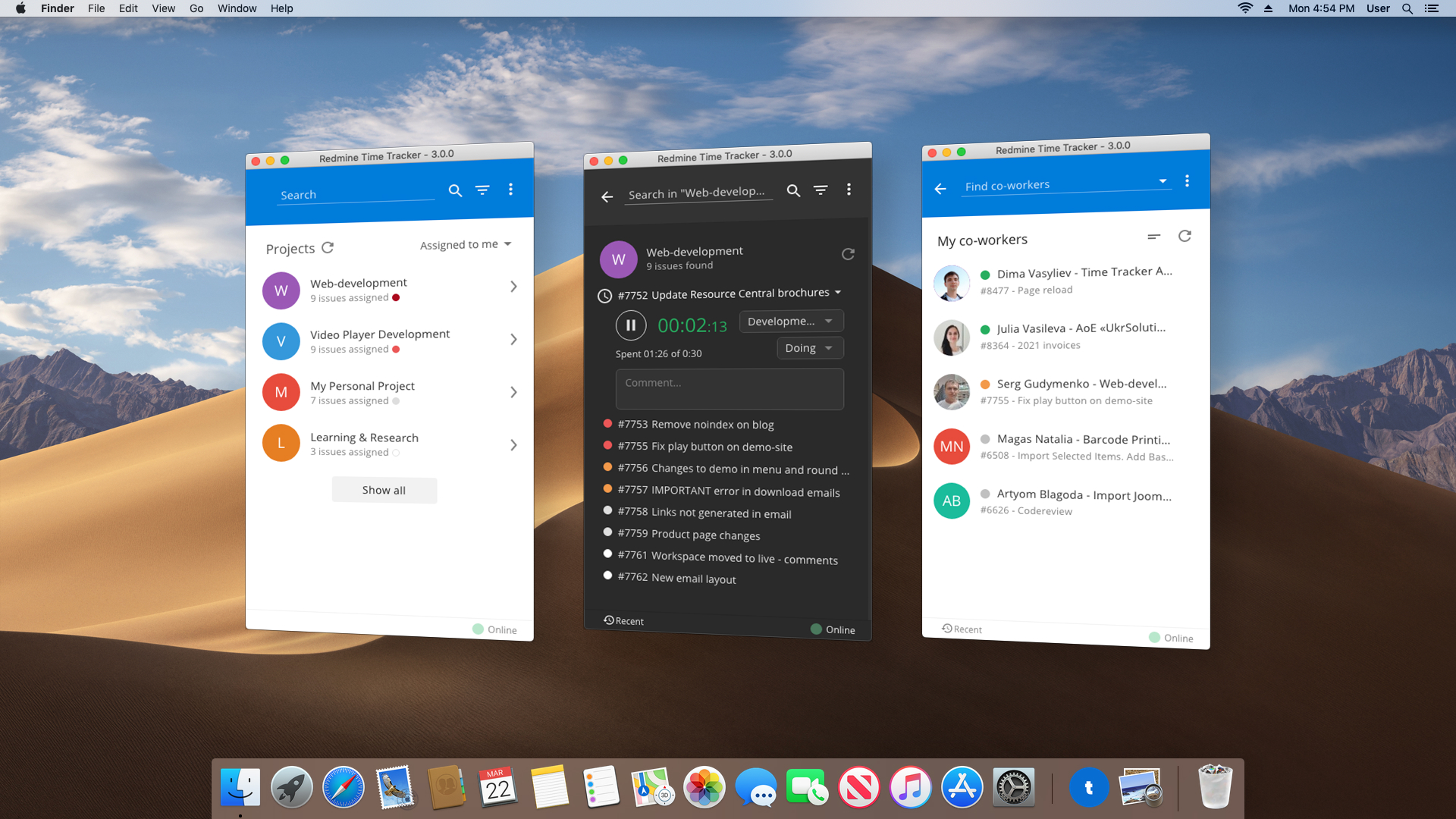
Task: Open the V avatar of Video Player Development
Action: [x=281, y=341]
